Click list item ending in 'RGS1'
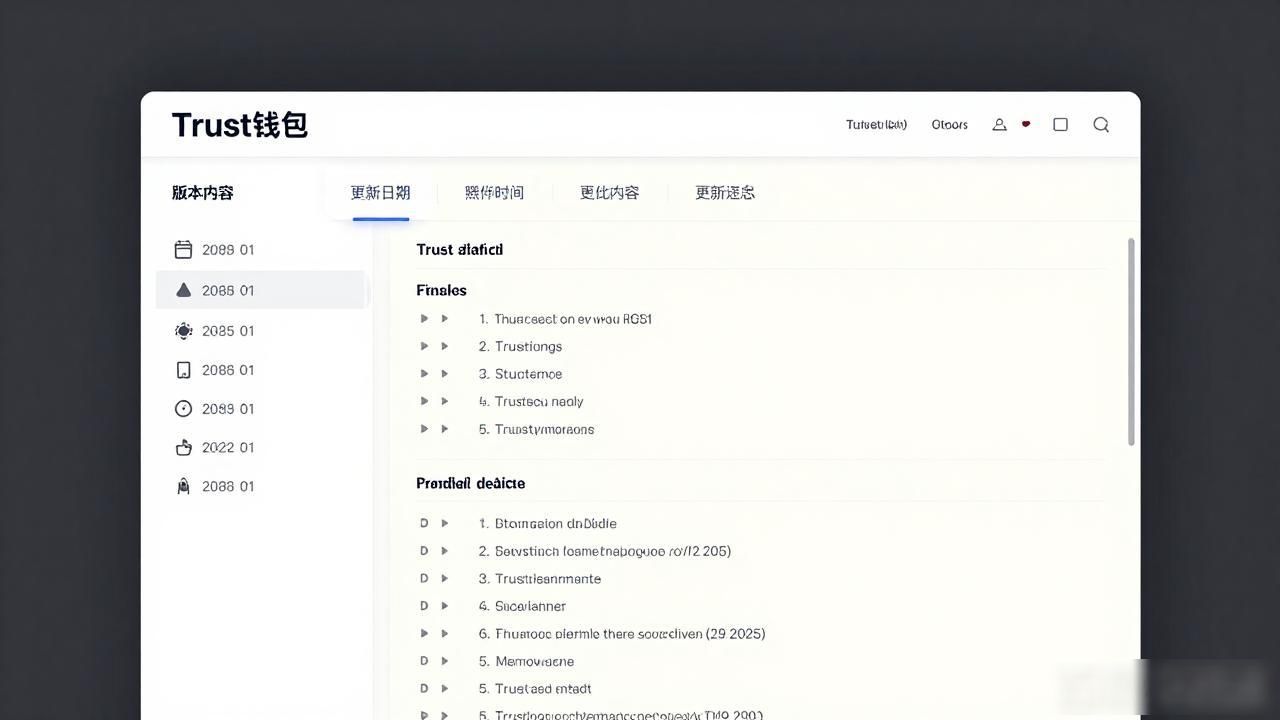1280x720 pixels. coord(565,319)
